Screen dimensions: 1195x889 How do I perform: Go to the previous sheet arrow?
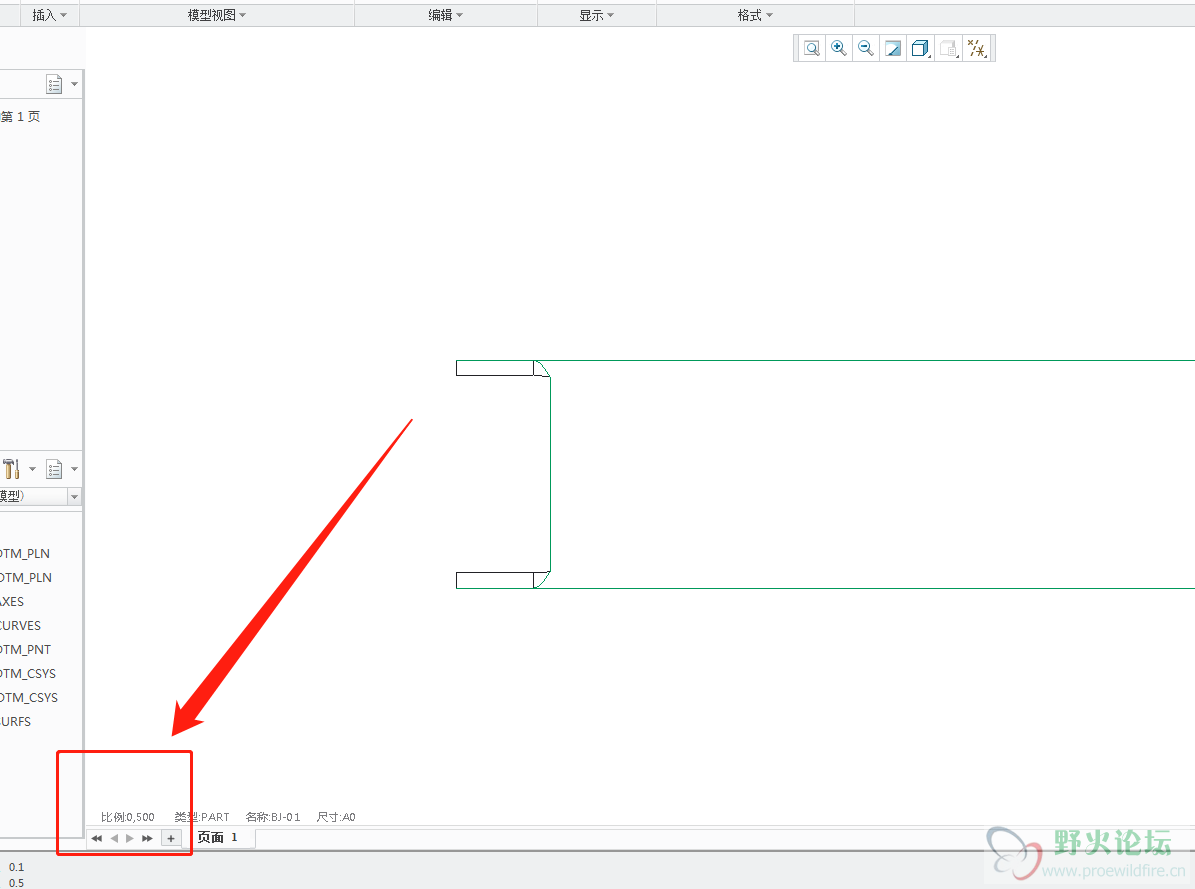click(x=114, y=838)
